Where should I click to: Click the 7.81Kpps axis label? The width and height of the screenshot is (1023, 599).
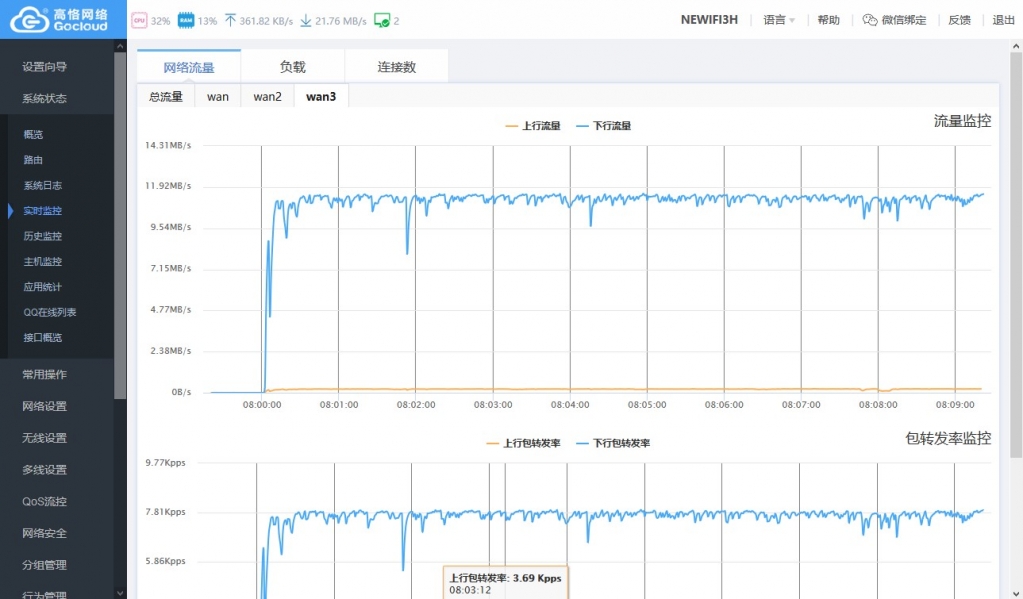click(166, 512)
